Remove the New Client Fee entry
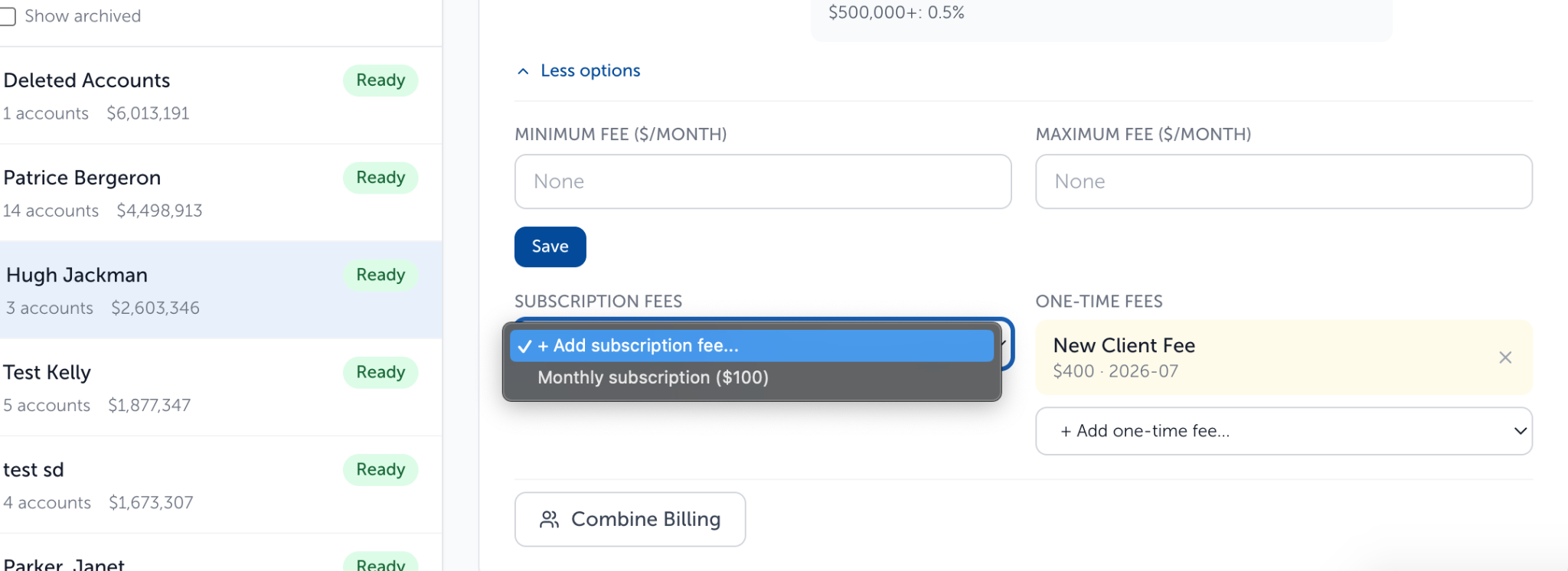The height and width of the screenshot is (571, 1568). click(x=1504, y=357)
